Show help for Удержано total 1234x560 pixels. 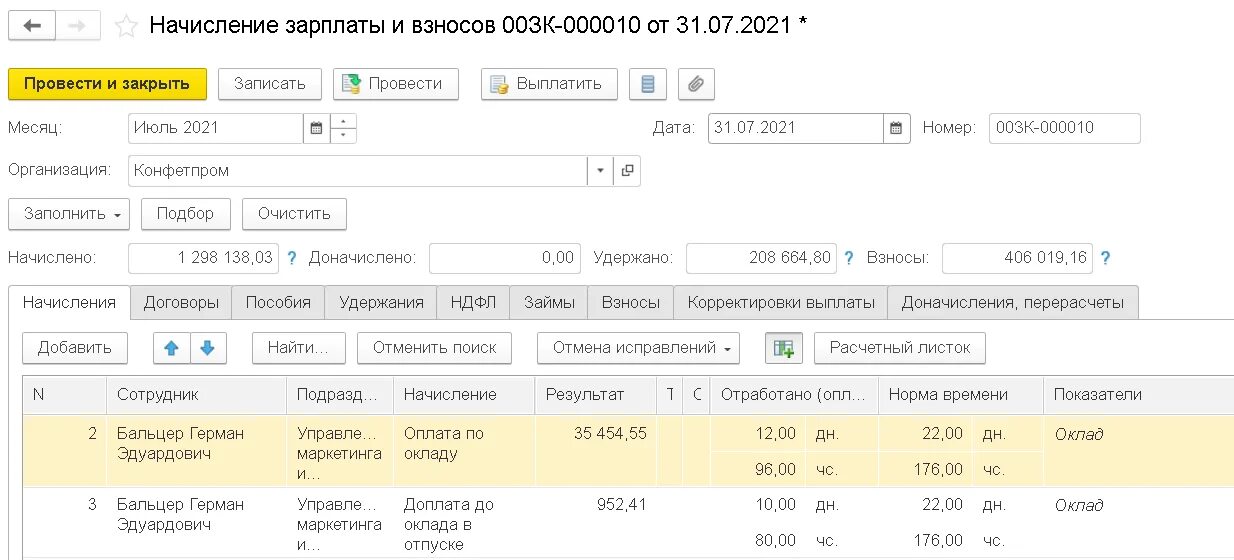pyautogui.click(x=849, y=258)
